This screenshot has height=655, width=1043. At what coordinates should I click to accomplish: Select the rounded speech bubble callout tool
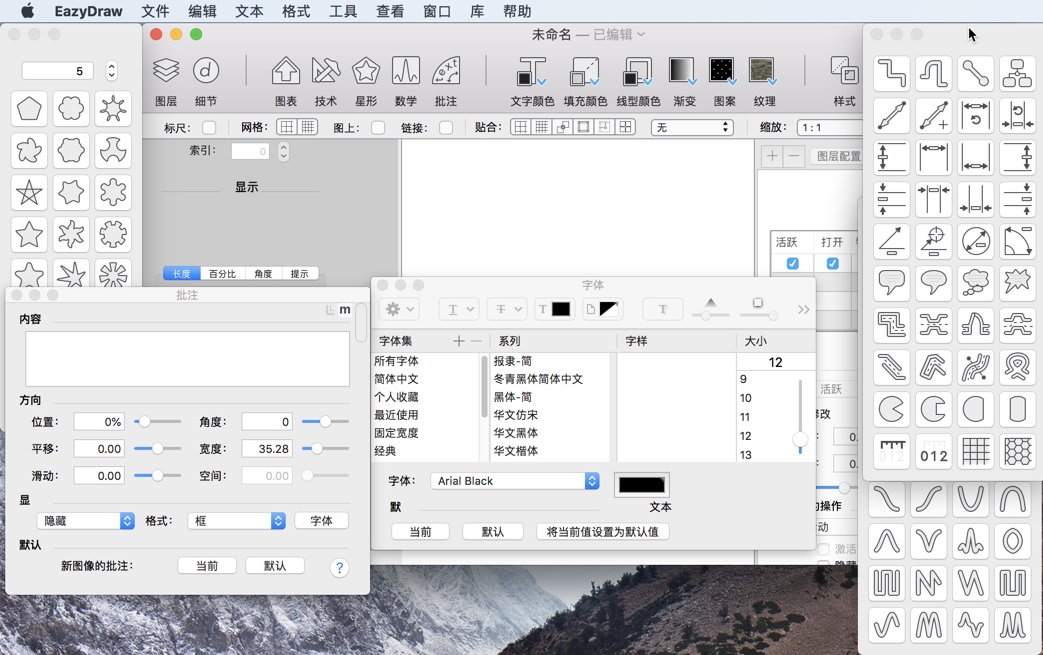tap(891, 283)
